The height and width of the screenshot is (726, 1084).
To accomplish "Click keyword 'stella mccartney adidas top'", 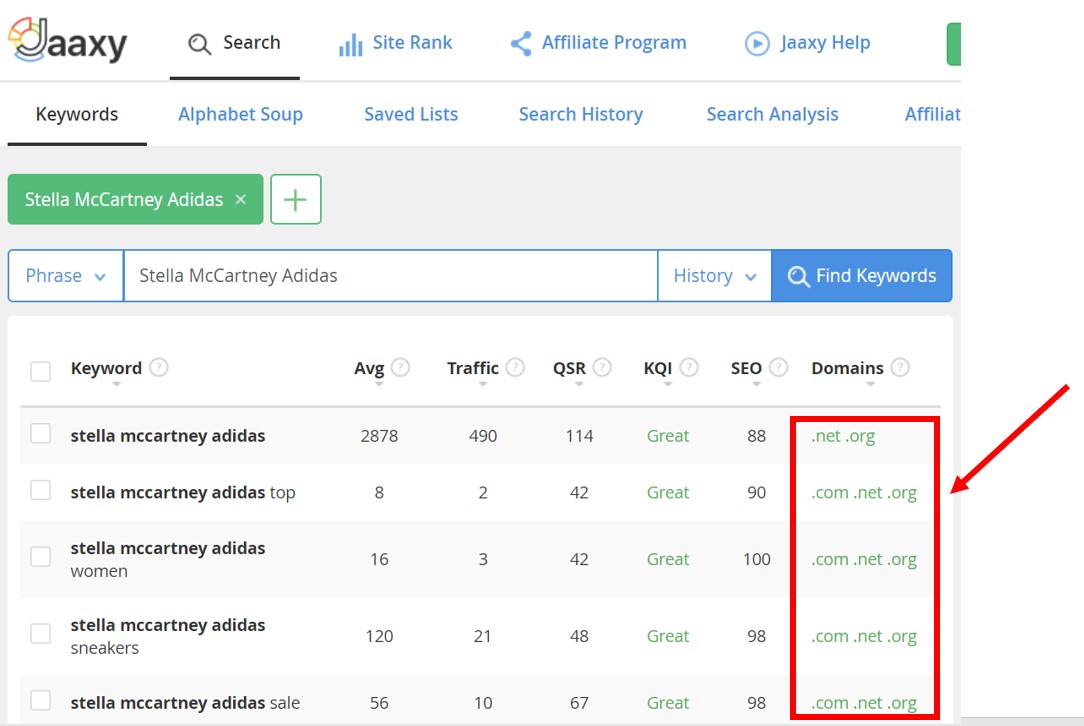I will click(183, 492).
